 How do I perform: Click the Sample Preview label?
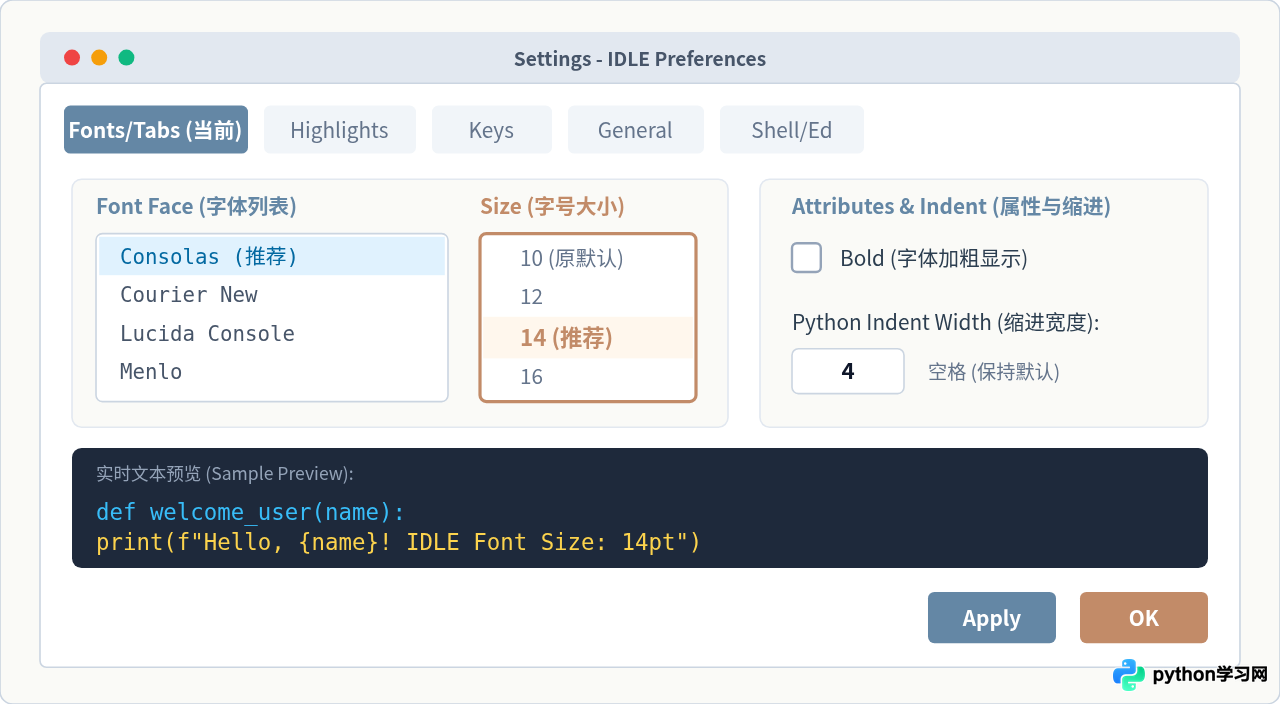pyautogui.click(x=225, y=474)
